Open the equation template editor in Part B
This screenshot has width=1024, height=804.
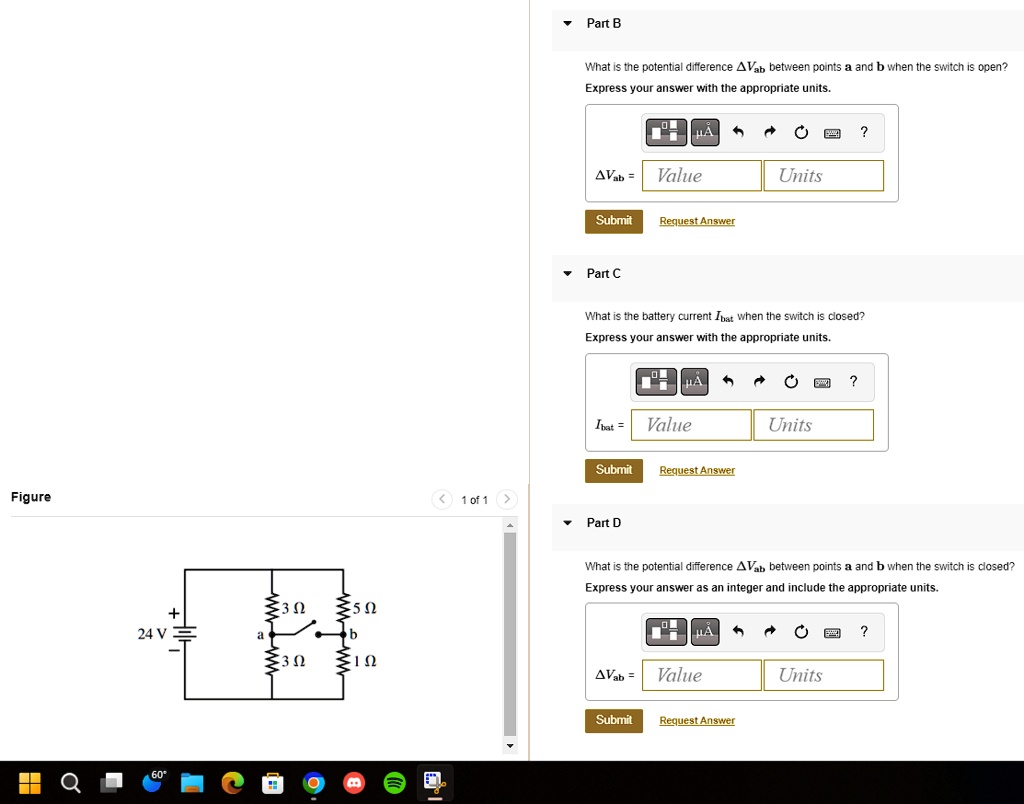click(x=666, y=131)
